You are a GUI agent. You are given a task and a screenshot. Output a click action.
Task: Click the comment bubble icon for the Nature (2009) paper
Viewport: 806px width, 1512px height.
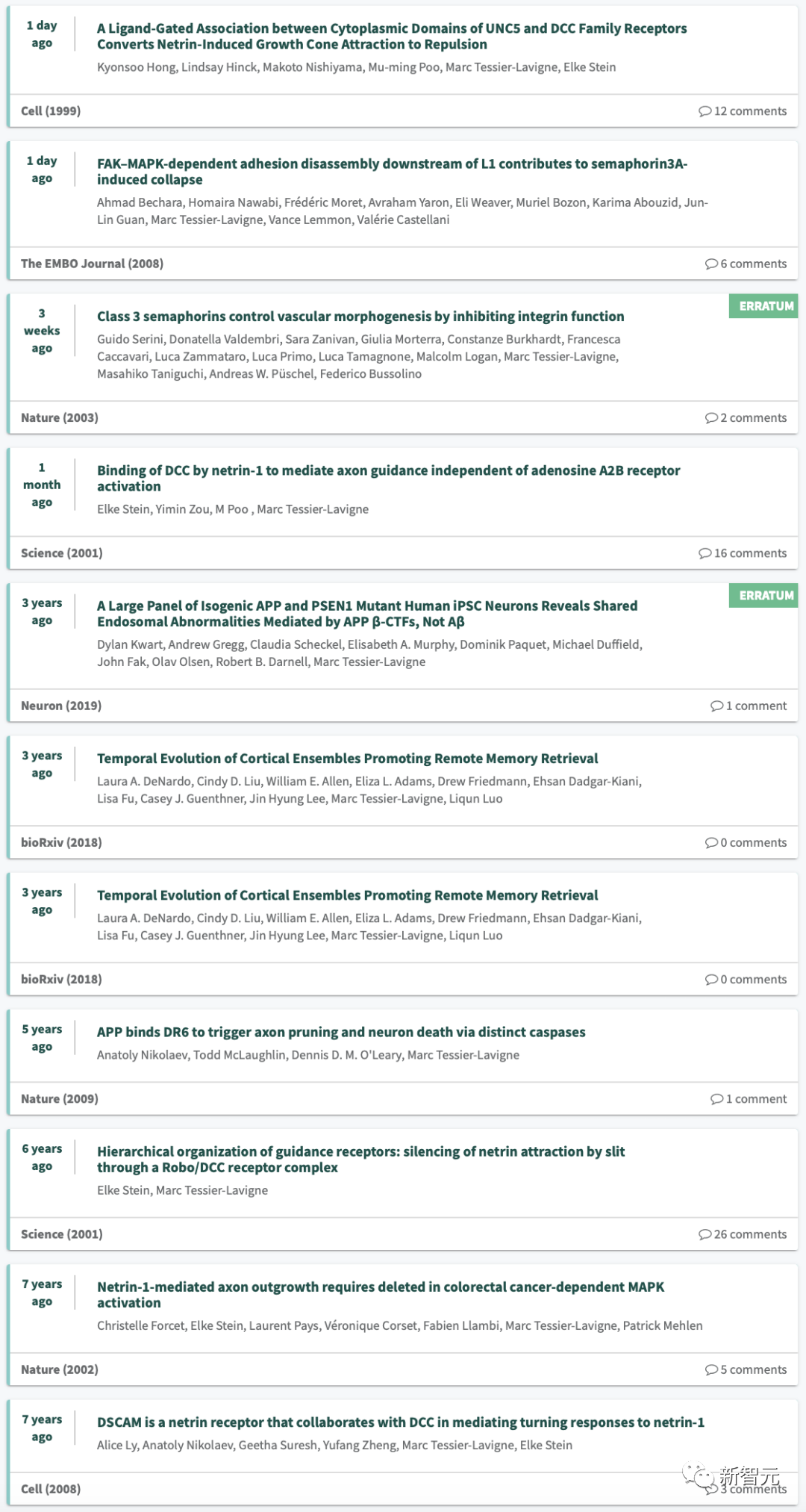pos(716,1099)
